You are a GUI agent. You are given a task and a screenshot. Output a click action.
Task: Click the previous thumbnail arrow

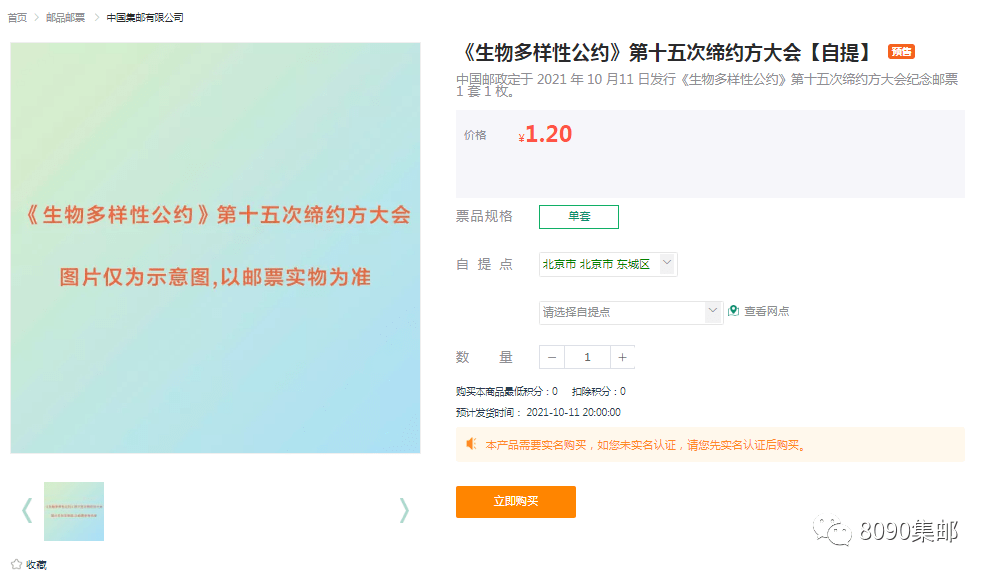pyautogui.click(x=27, y=511)
